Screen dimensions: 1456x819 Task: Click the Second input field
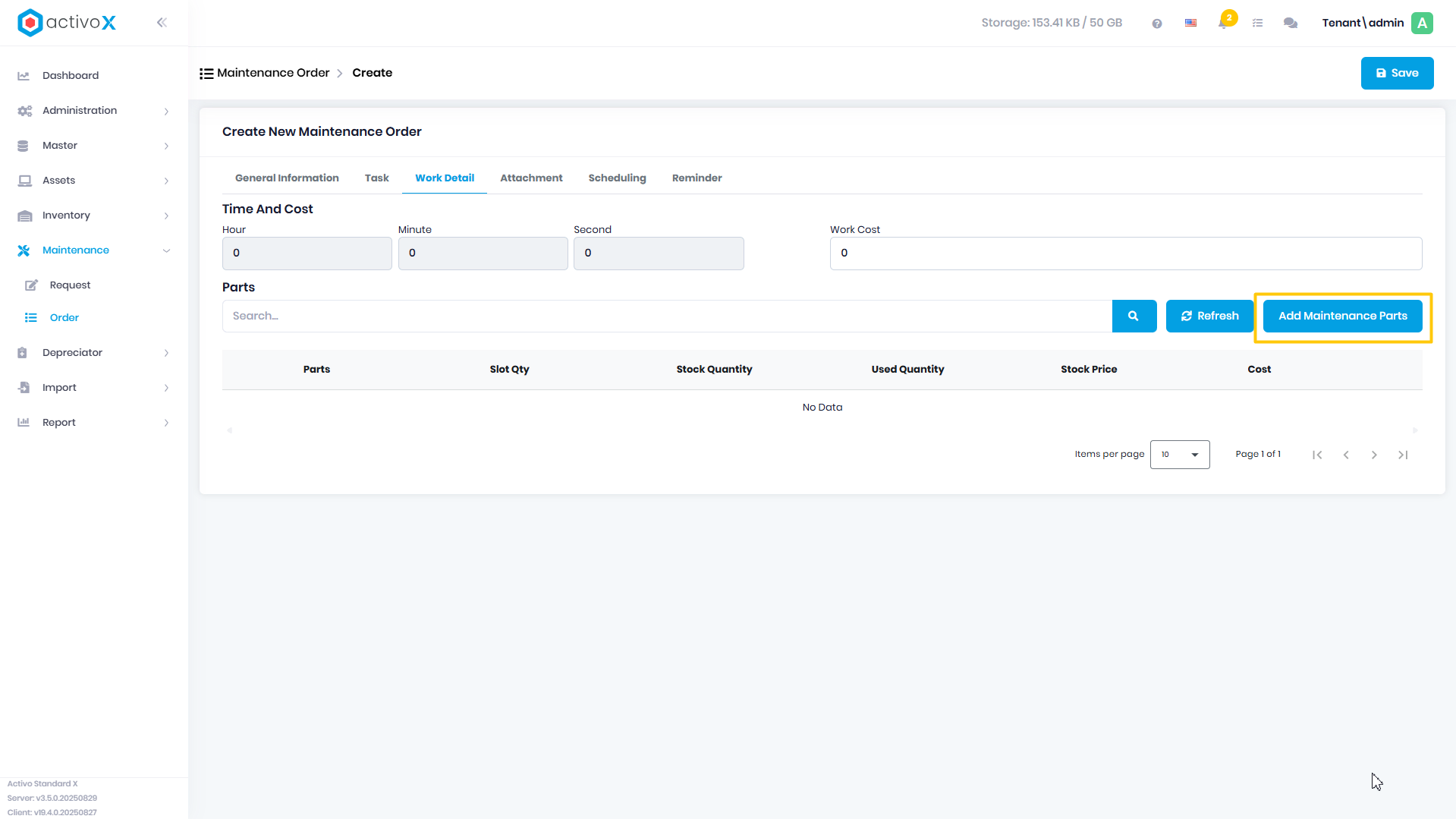[659, 254]
